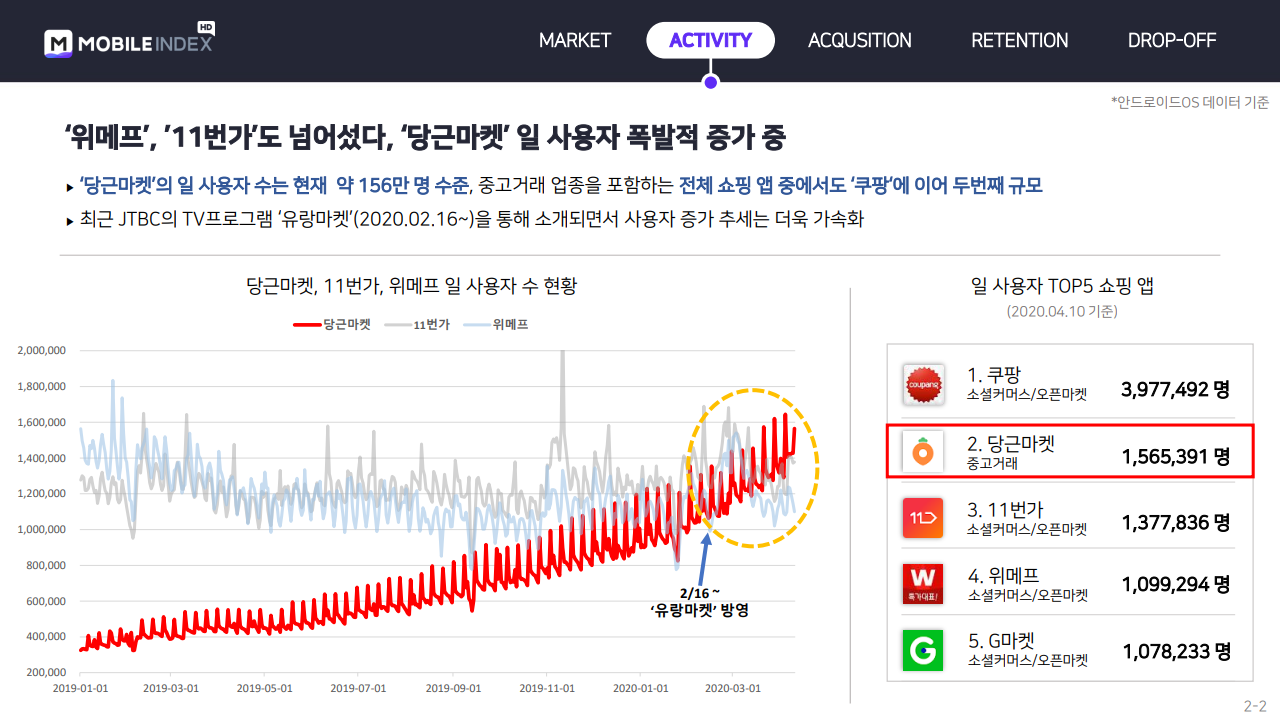Open the RETENTION tab
1280x720 pixels.
tap(1020, 40)
